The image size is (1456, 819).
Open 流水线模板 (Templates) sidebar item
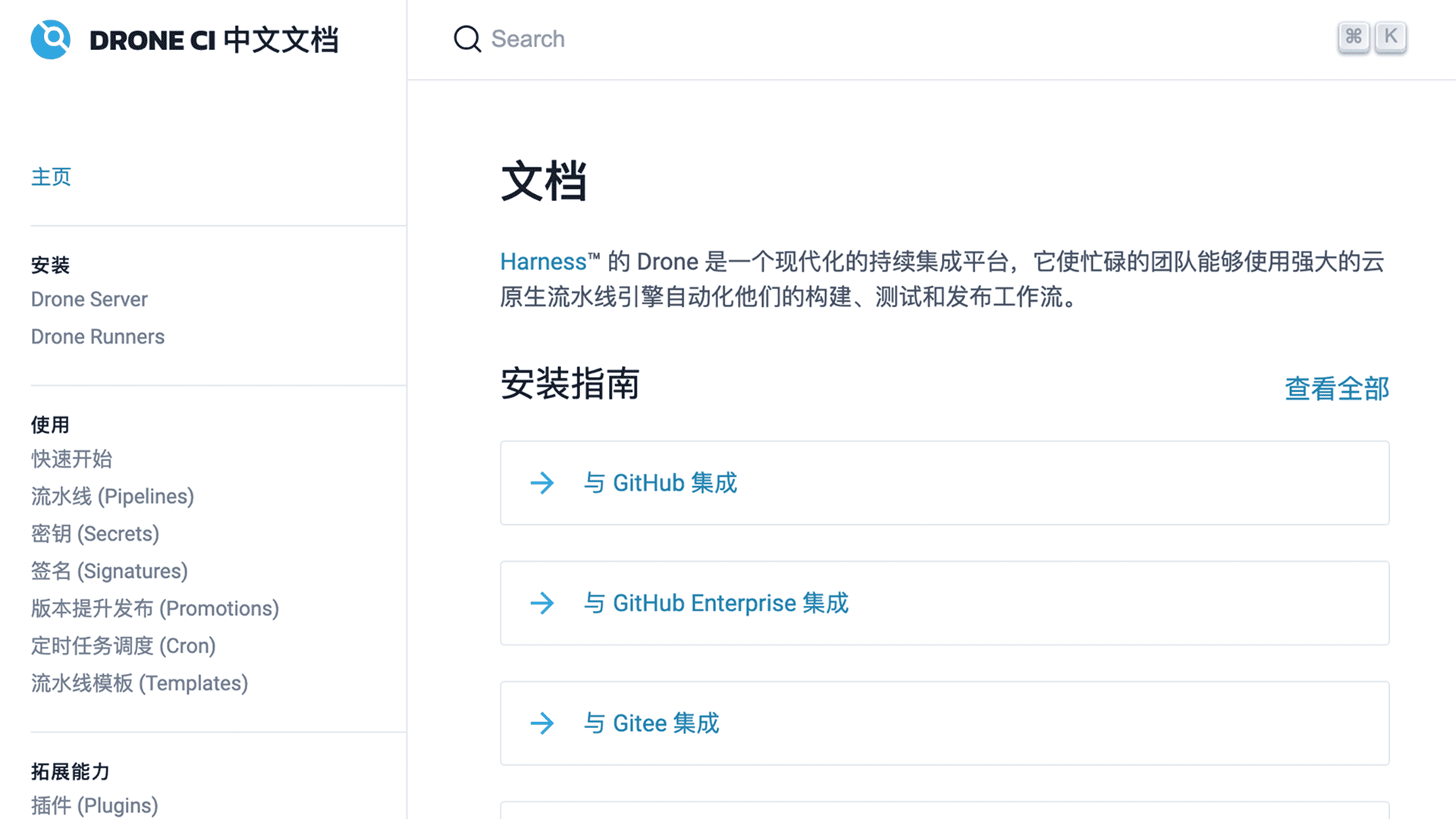[140, 683]
